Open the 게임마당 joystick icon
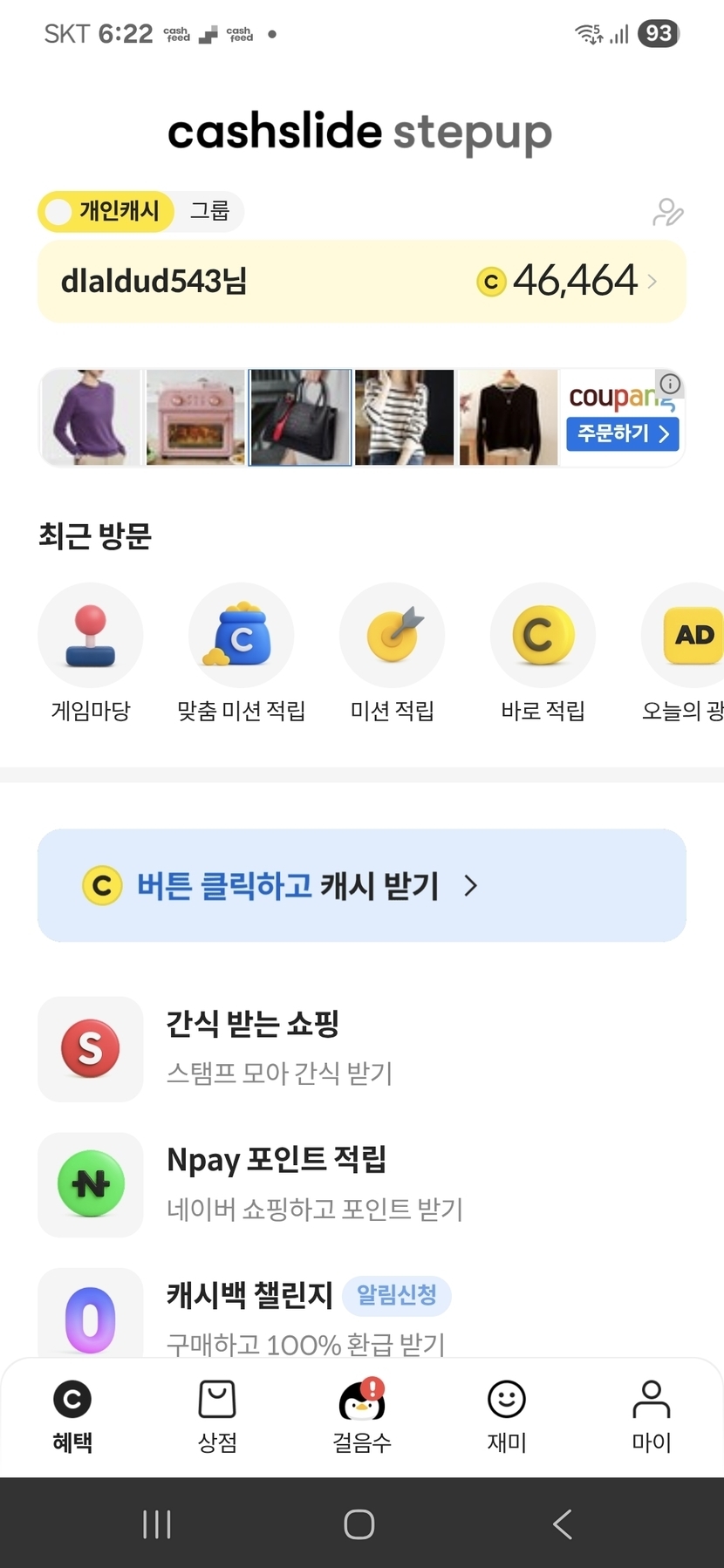The image size is (724, 1568). (x=90, y=636)
